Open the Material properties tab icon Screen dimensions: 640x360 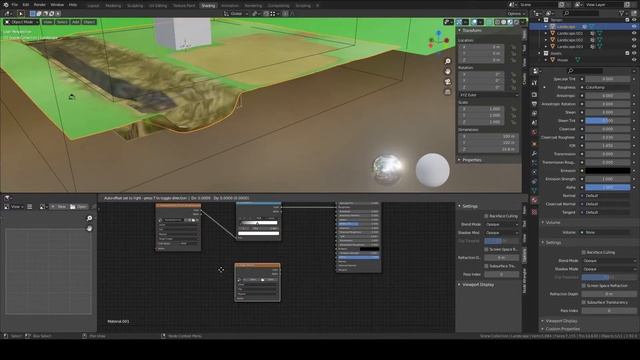534,200
